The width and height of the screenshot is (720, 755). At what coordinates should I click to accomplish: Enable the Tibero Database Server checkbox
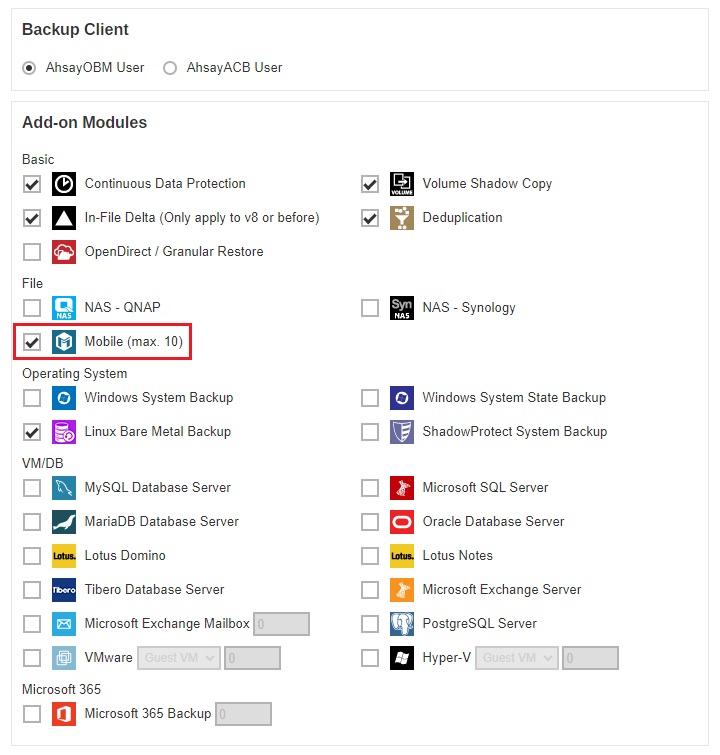32,590
